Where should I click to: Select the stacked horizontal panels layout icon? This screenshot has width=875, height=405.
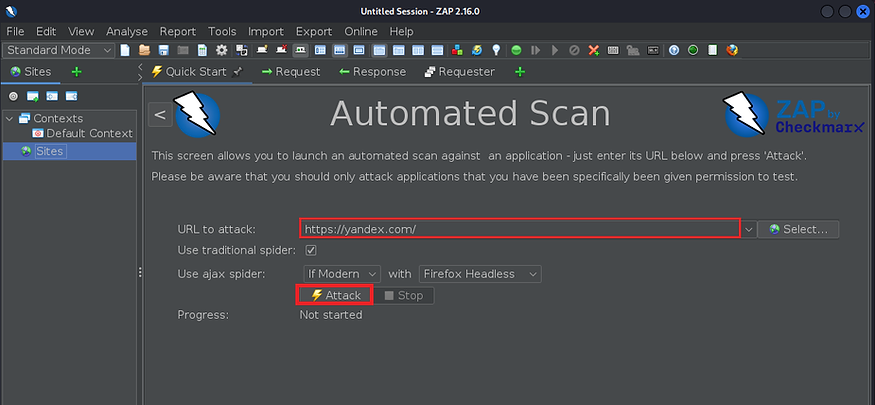438,50
